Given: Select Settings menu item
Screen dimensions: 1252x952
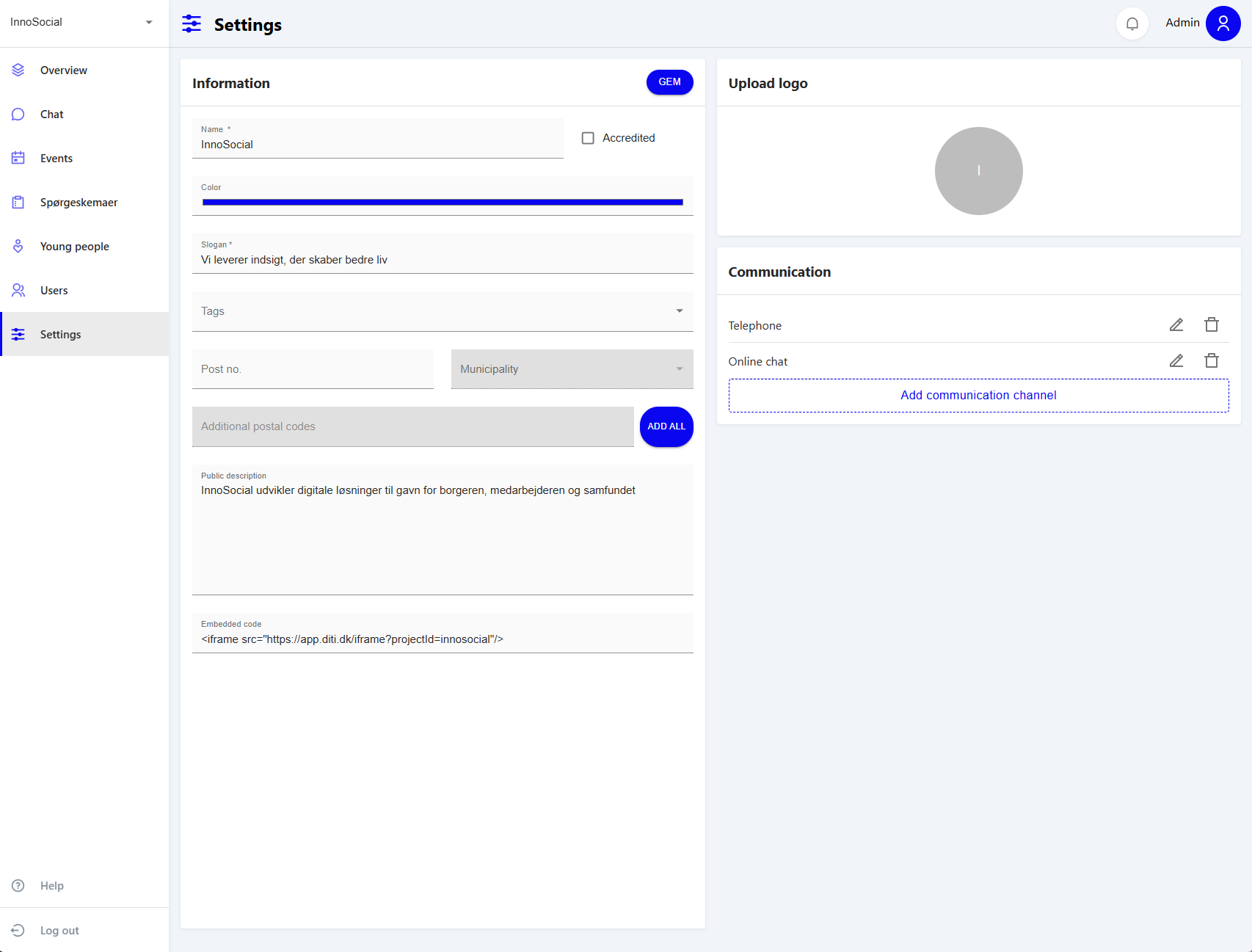Looking at the screenshot, I should (x=84, y=334).
